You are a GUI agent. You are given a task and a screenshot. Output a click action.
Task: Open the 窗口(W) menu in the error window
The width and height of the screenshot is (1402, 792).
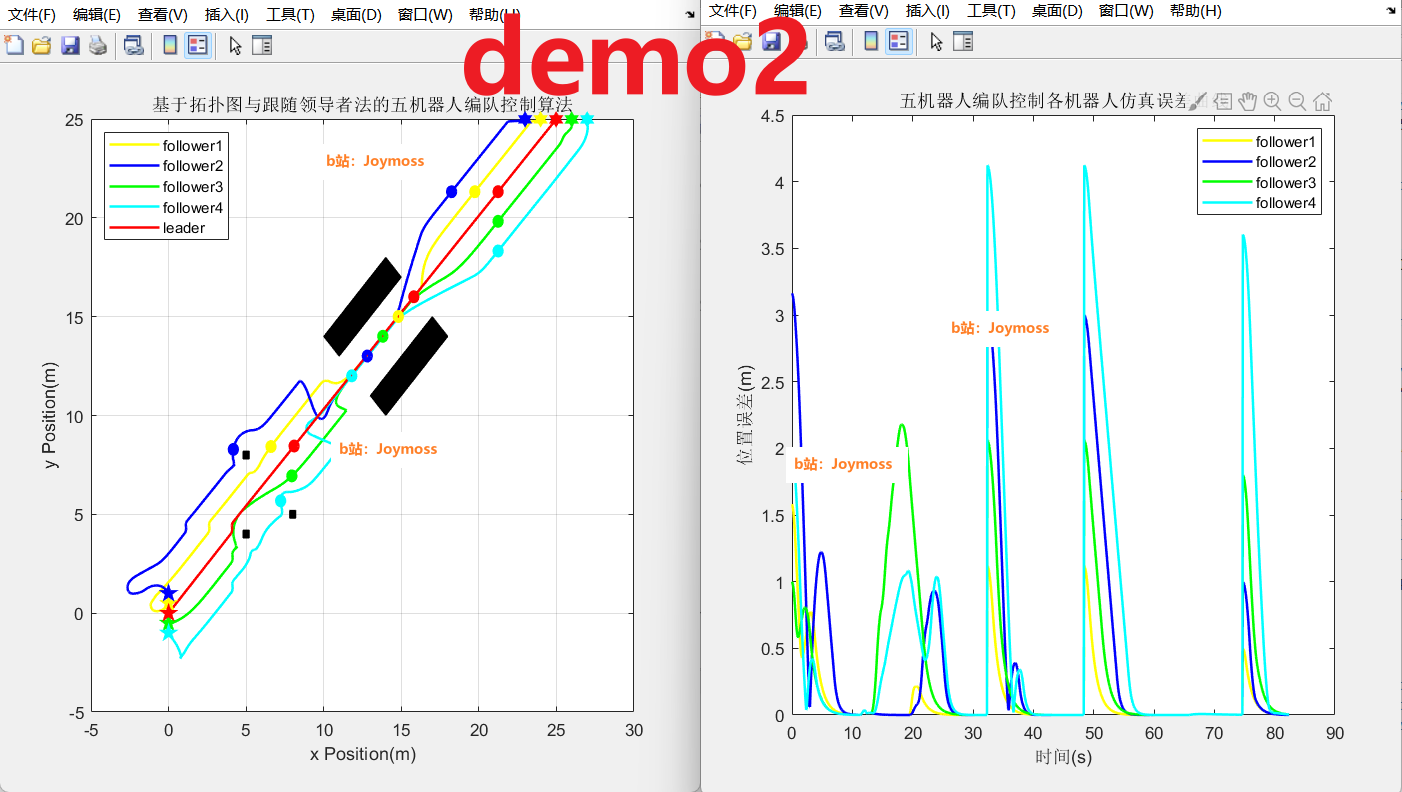point(1126,11)
